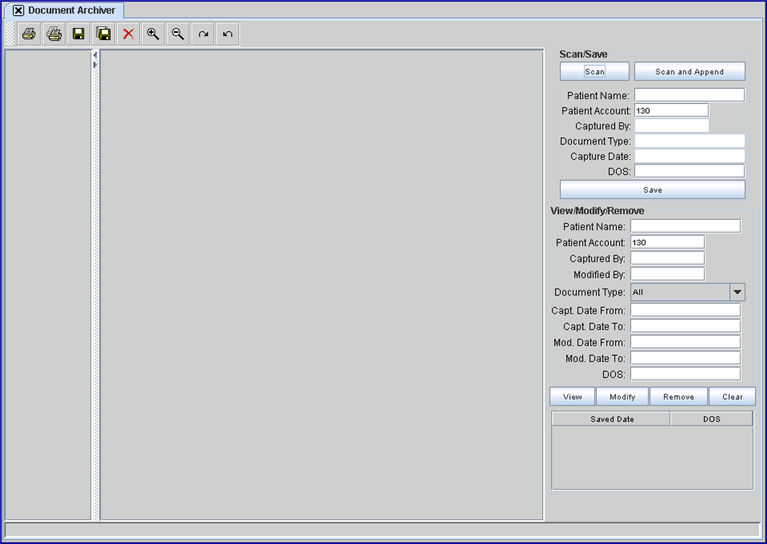Click the Modify button

622,397
